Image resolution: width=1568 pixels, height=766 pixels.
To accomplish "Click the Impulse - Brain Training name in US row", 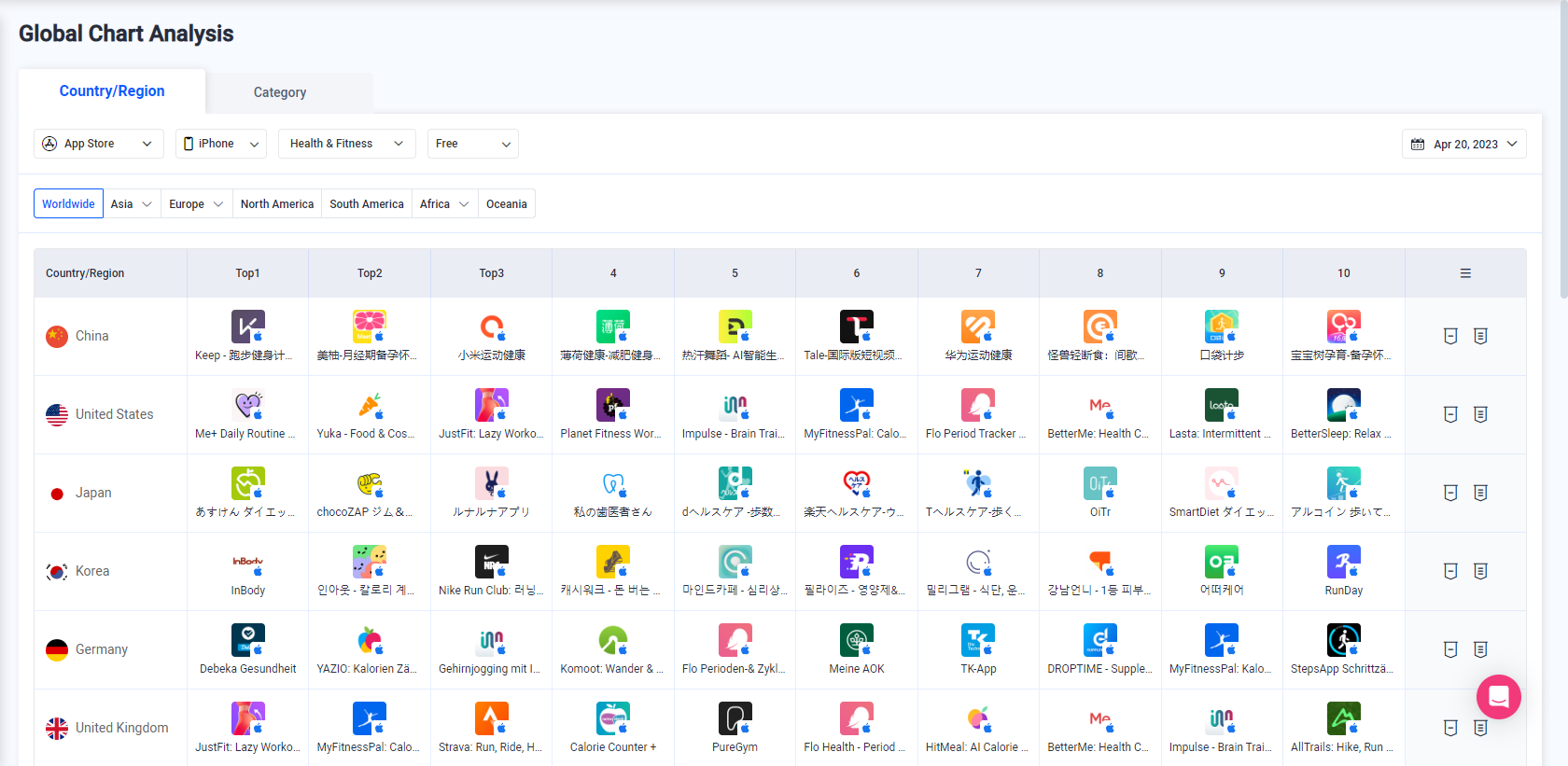I will click(x=734, y=434).
